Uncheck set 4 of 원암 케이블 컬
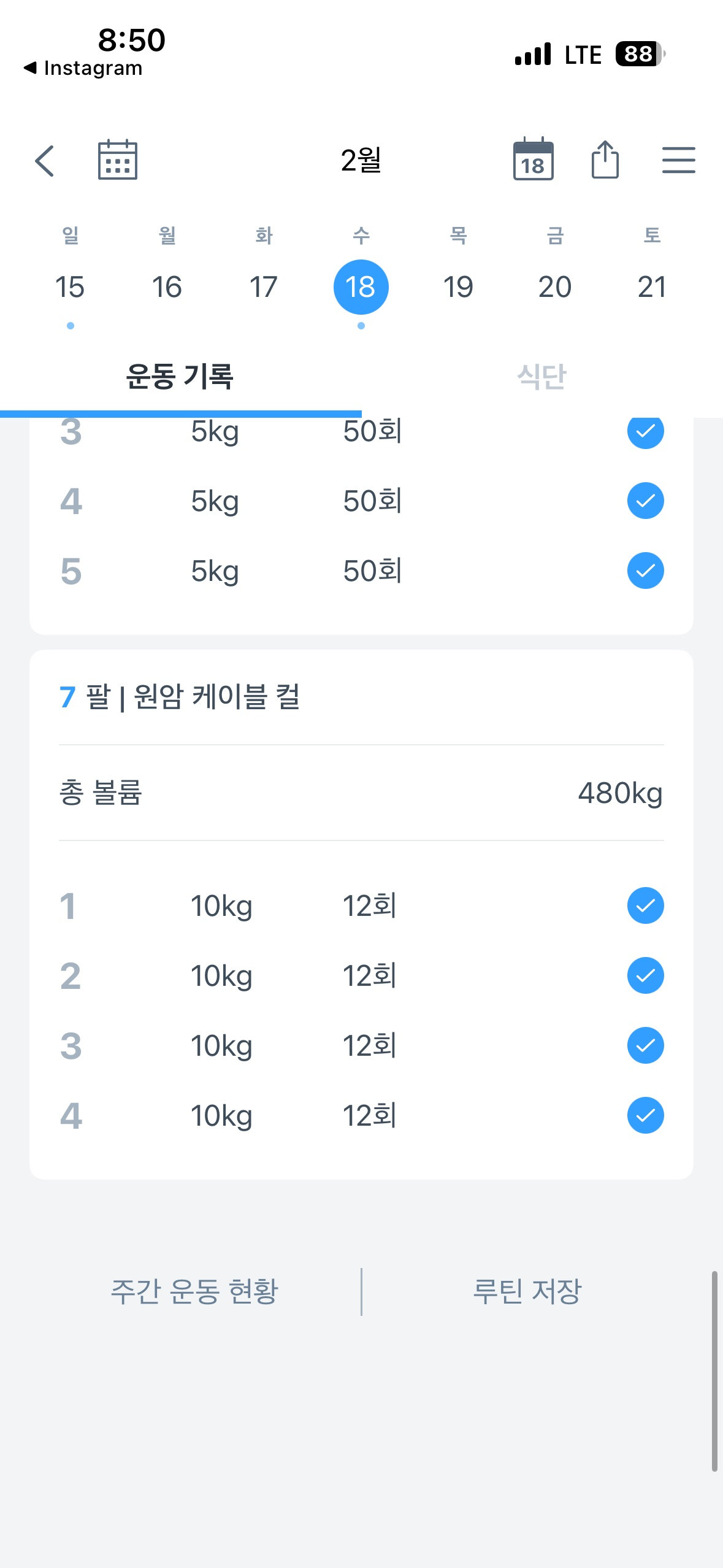Image resolution: width=723 pixels, height=1568 pixels. coord(645,1115)
